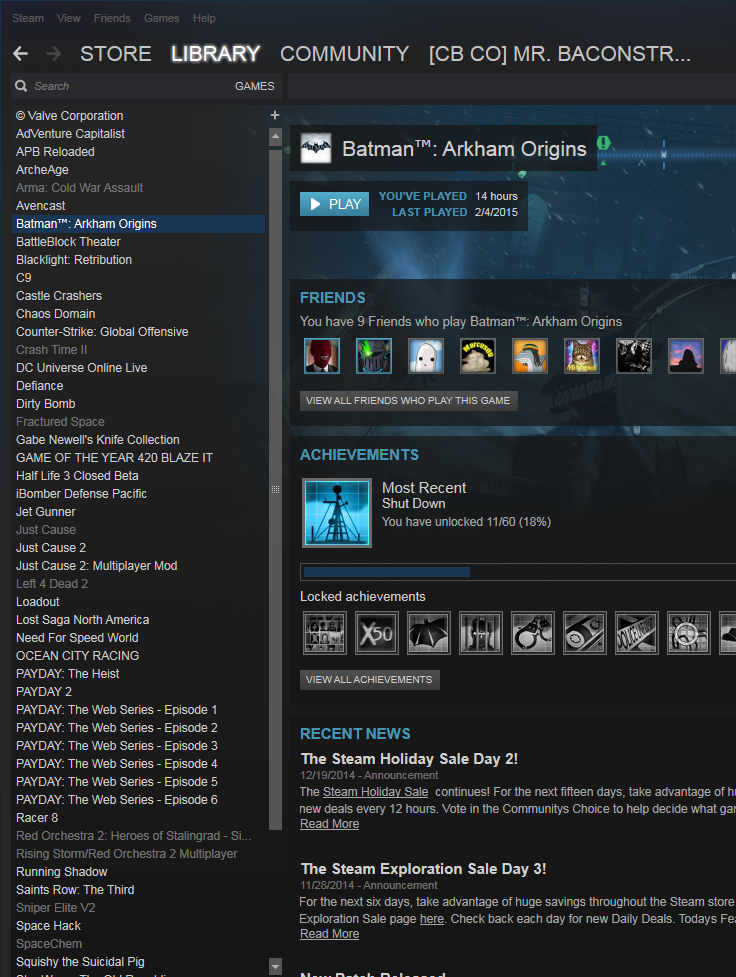The height and width of the screenshot is (977, 736).
Task: Open the red-masked friend's avatar
Action: pos(322,356)
